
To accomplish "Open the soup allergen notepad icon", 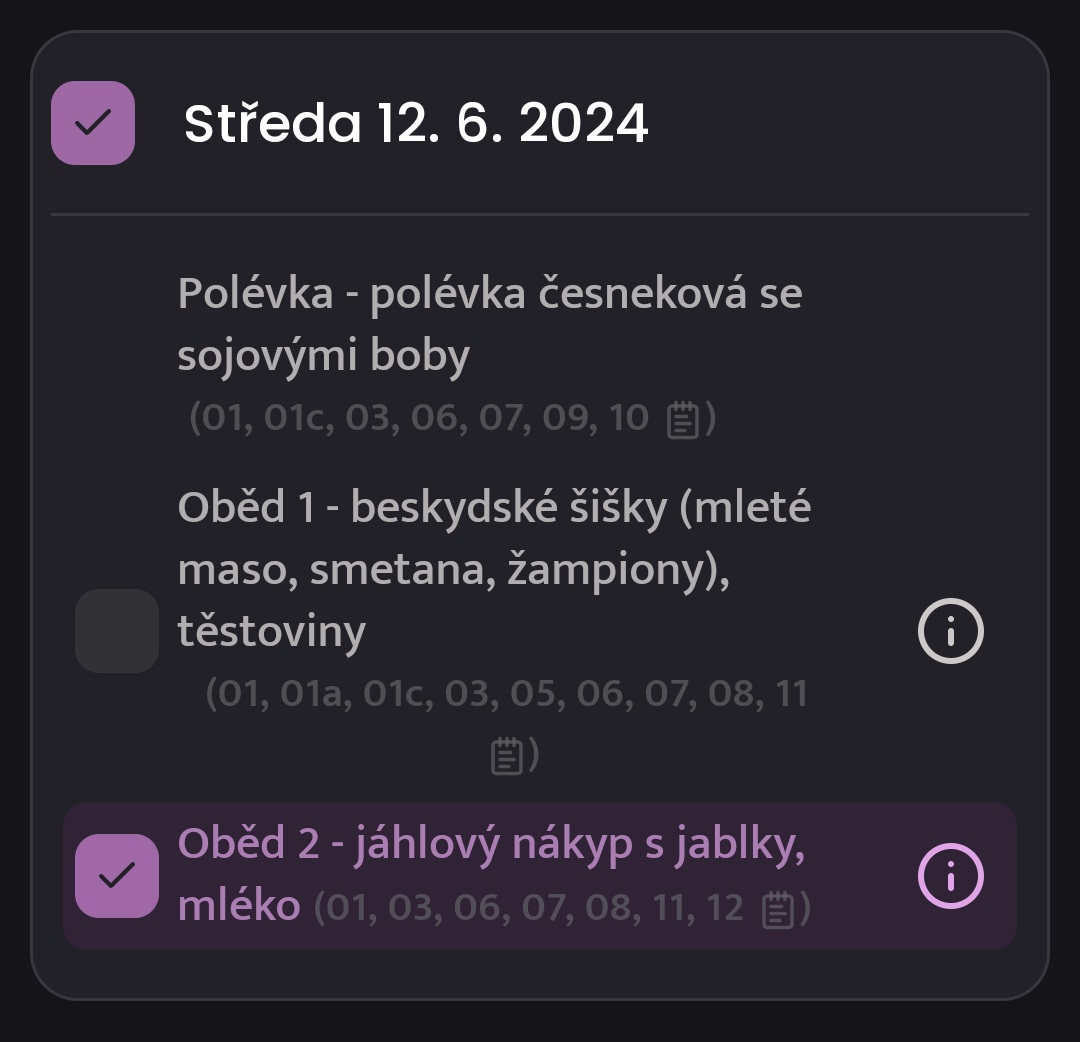I will [x=683, y=419].
